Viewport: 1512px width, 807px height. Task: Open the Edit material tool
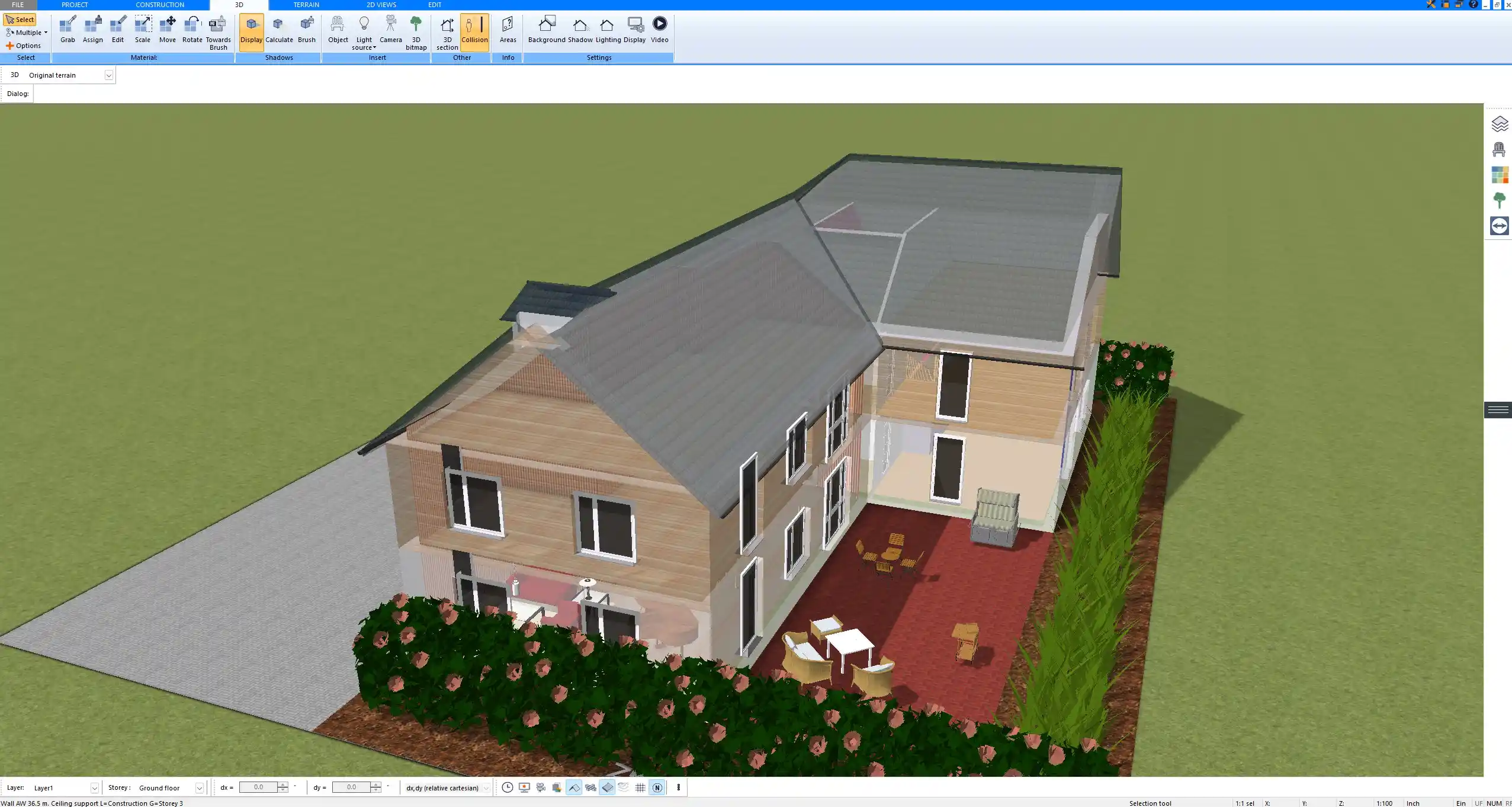click(x=118, y=30)
